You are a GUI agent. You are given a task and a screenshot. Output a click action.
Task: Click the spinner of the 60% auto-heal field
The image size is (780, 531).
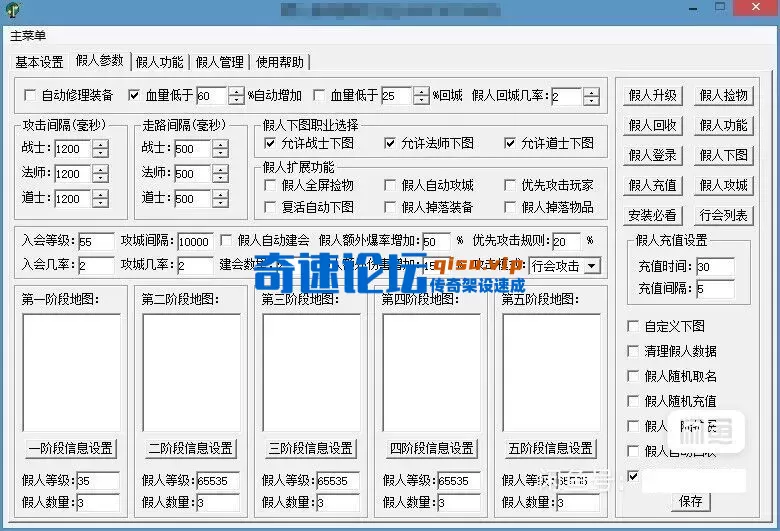pyautogui.click(x=236, y=96)
